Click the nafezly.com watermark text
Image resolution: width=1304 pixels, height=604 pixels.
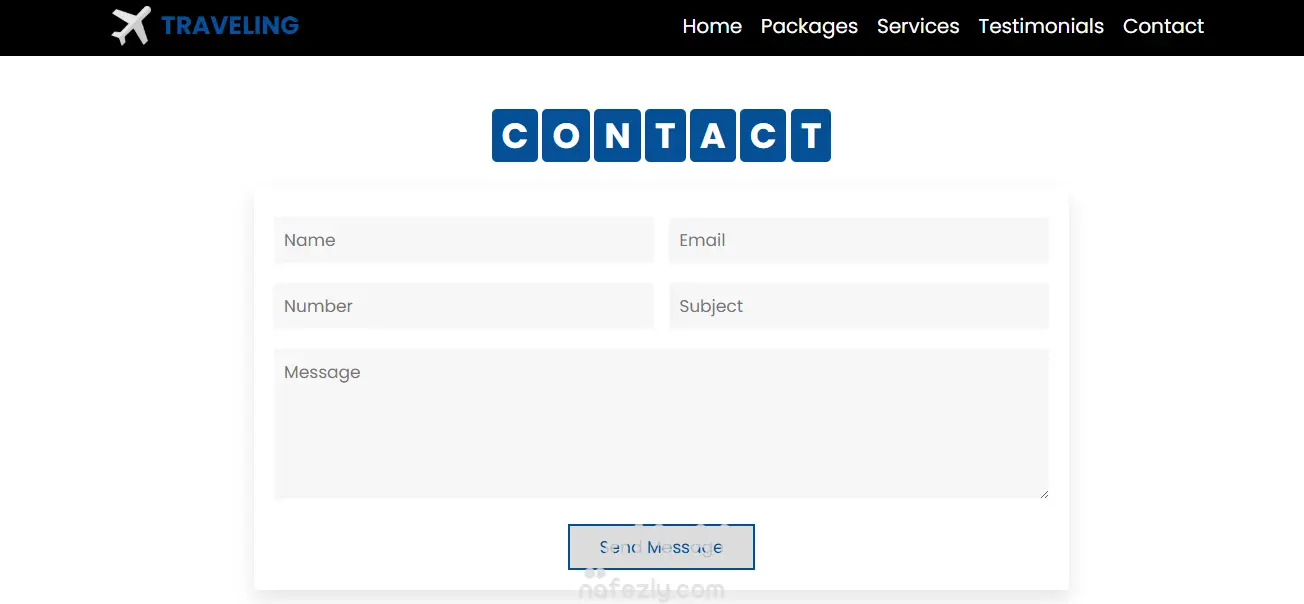[x=651, y=590]
